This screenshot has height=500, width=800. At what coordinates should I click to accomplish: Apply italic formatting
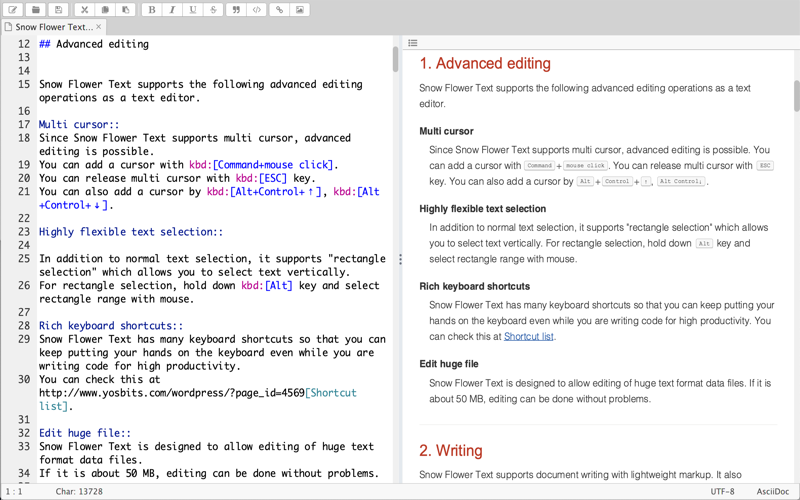pyautogui.click(x=172, y=9)
